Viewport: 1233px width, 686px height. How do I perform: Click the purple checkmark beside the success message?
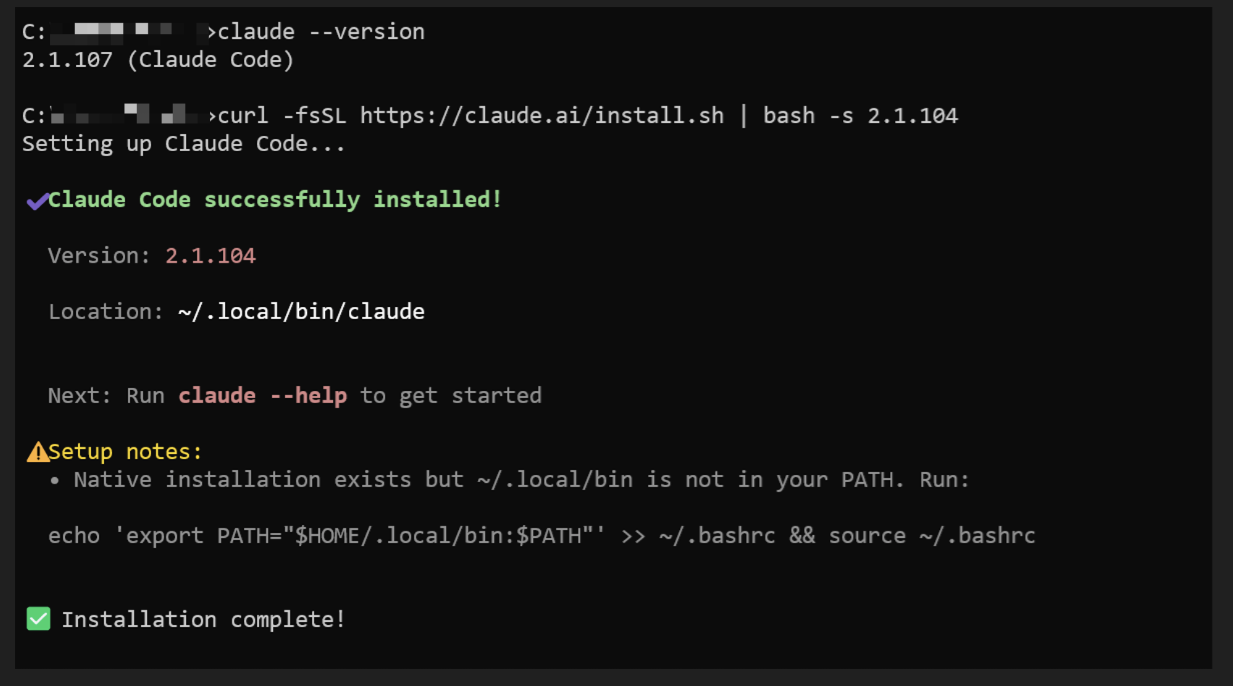click(37, 201)
